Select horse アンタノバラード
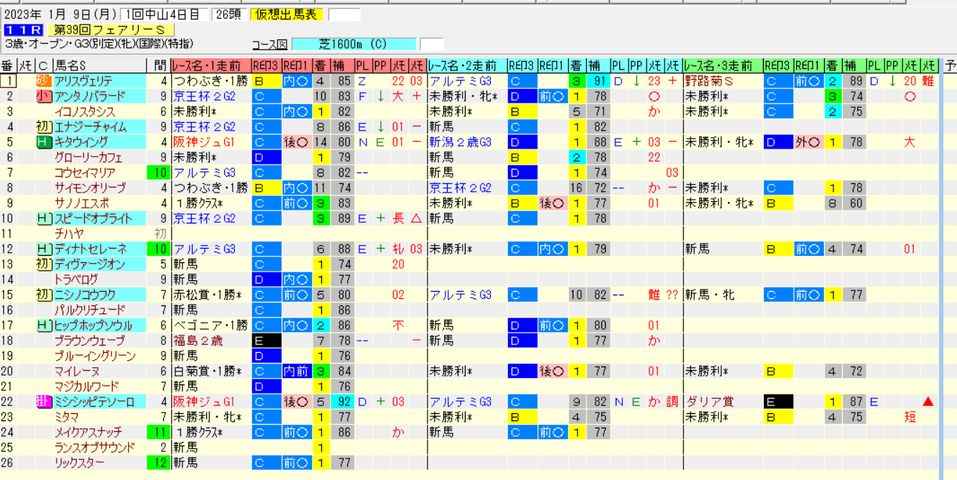Viewport: 957px width, 480px height. tap(99, 96)
